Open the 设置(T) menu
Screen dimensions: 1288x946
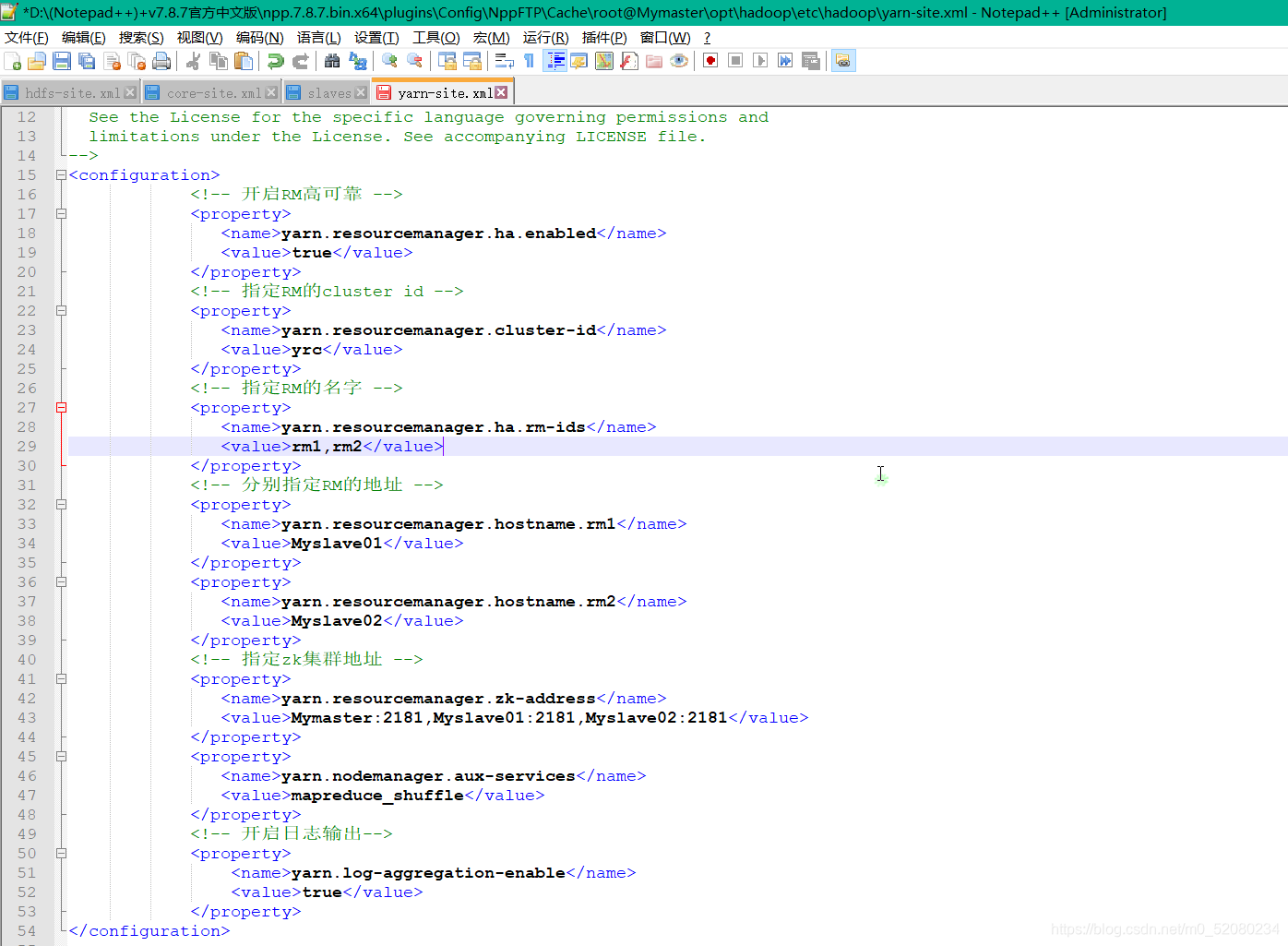click(376, 37)
